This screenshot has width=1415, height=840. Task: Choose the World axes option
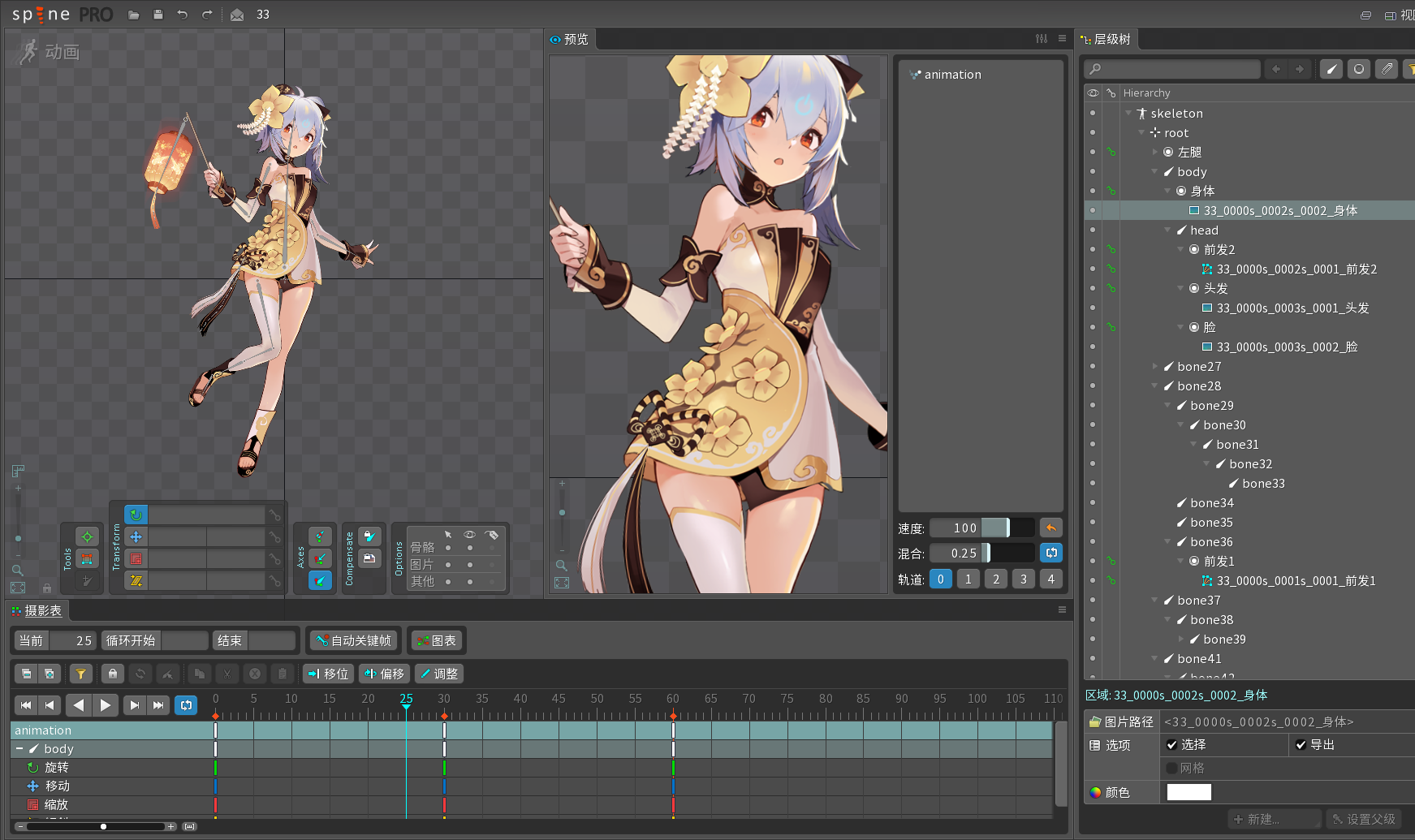(x=320, y=580)
